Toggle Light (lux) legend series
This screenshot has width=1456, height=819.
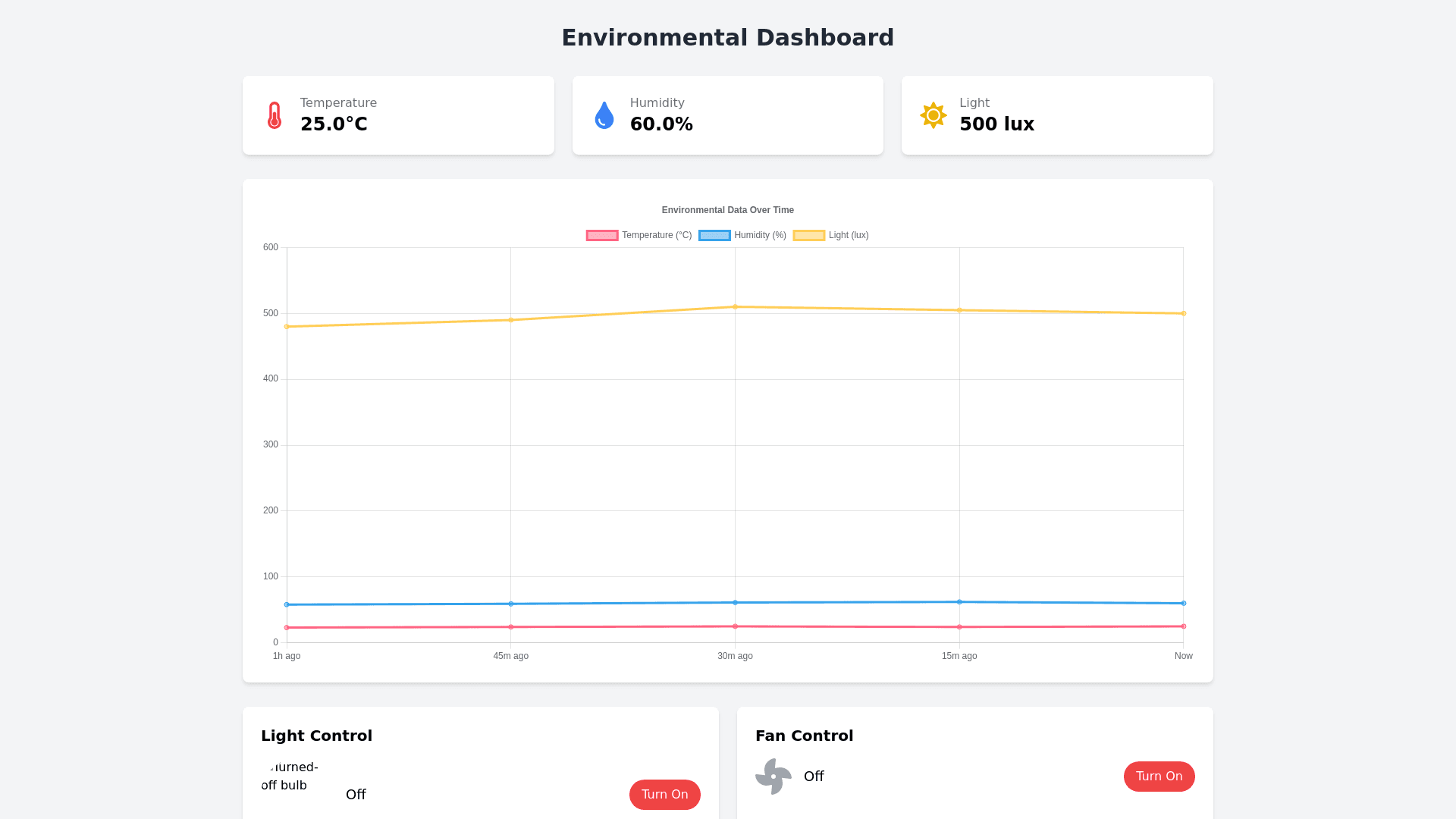(849, 236)
